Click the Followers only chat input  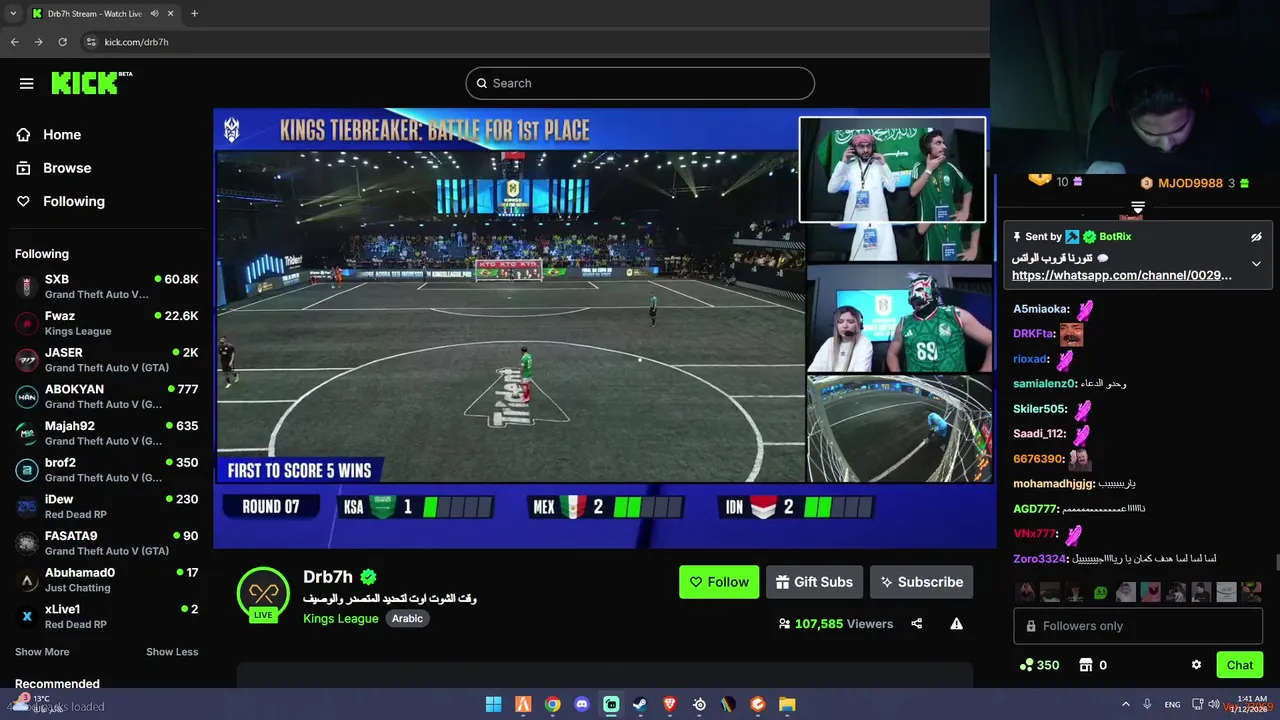click(x=1138, y=626)
